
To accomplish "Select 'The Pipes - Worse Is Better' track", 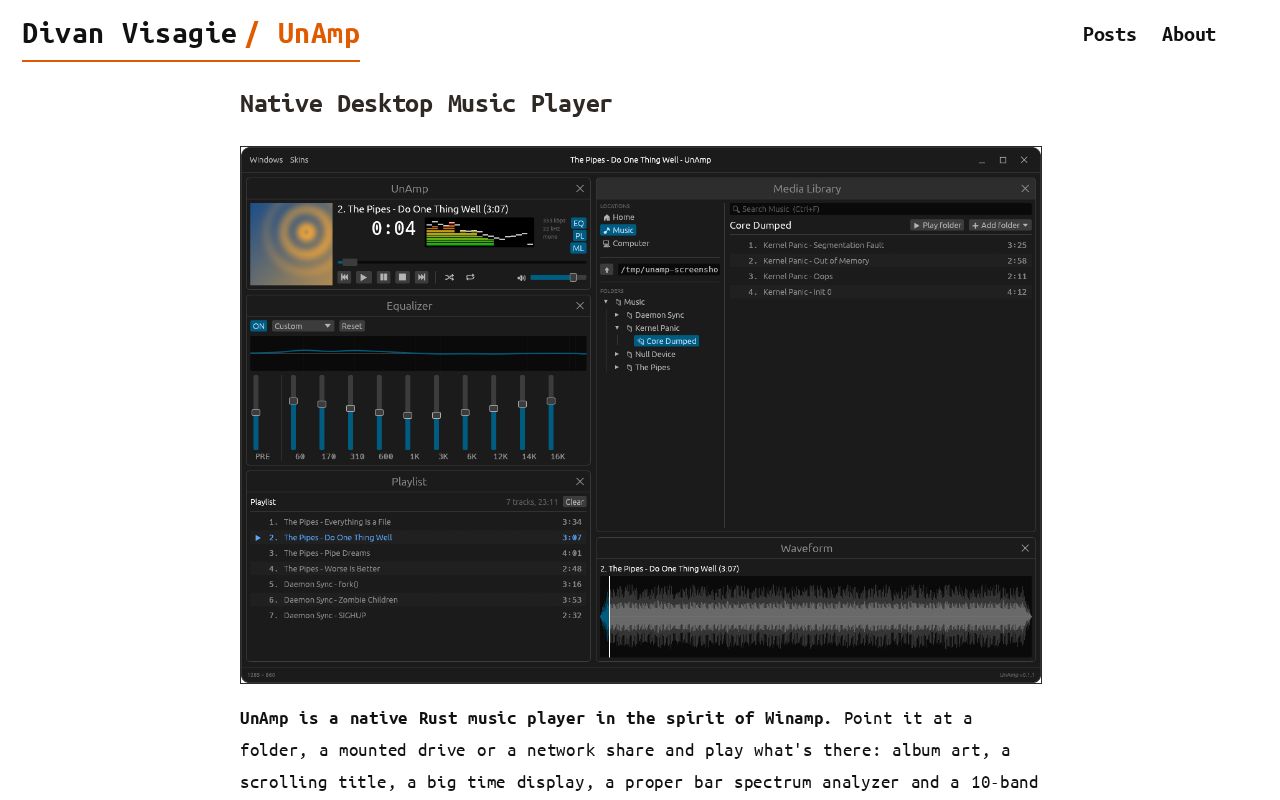I will [418, 569].
